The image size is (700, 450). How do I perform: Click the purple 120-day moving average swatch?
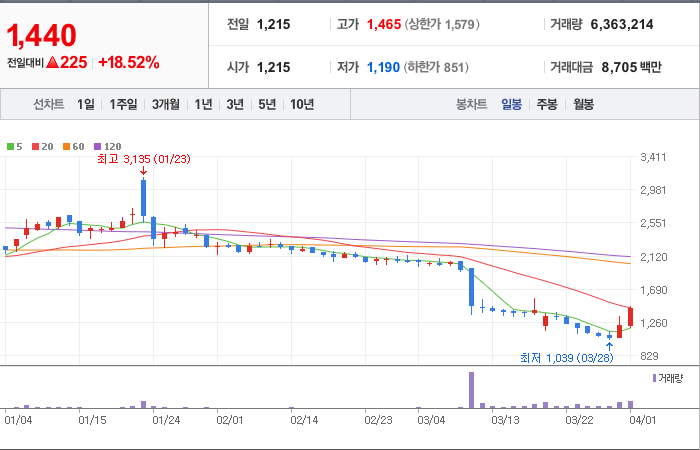[98, 146]
